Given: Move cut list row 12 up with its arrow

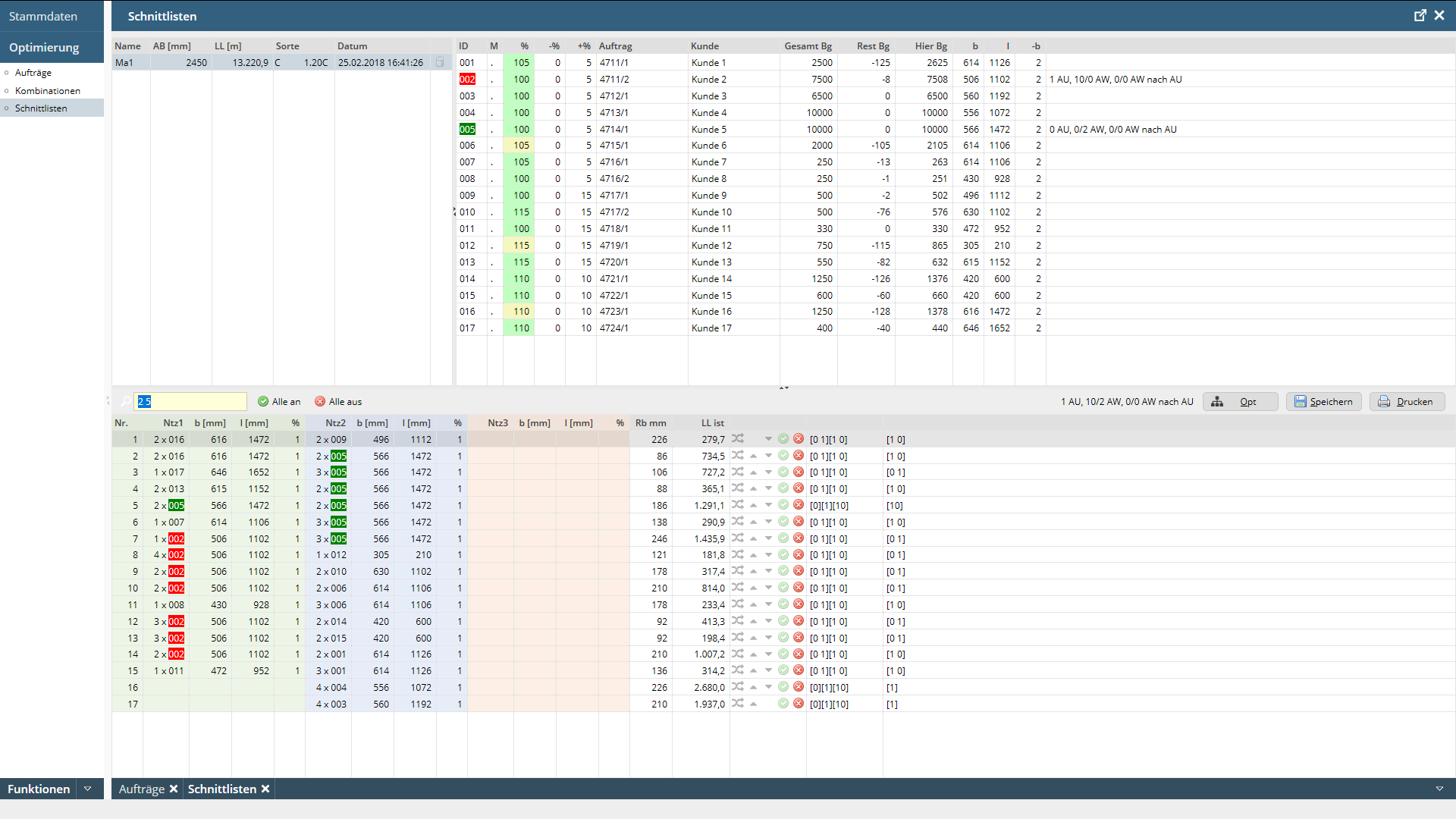Looking at the screenshot, I should pyautogui.click(x=754, y=622).
